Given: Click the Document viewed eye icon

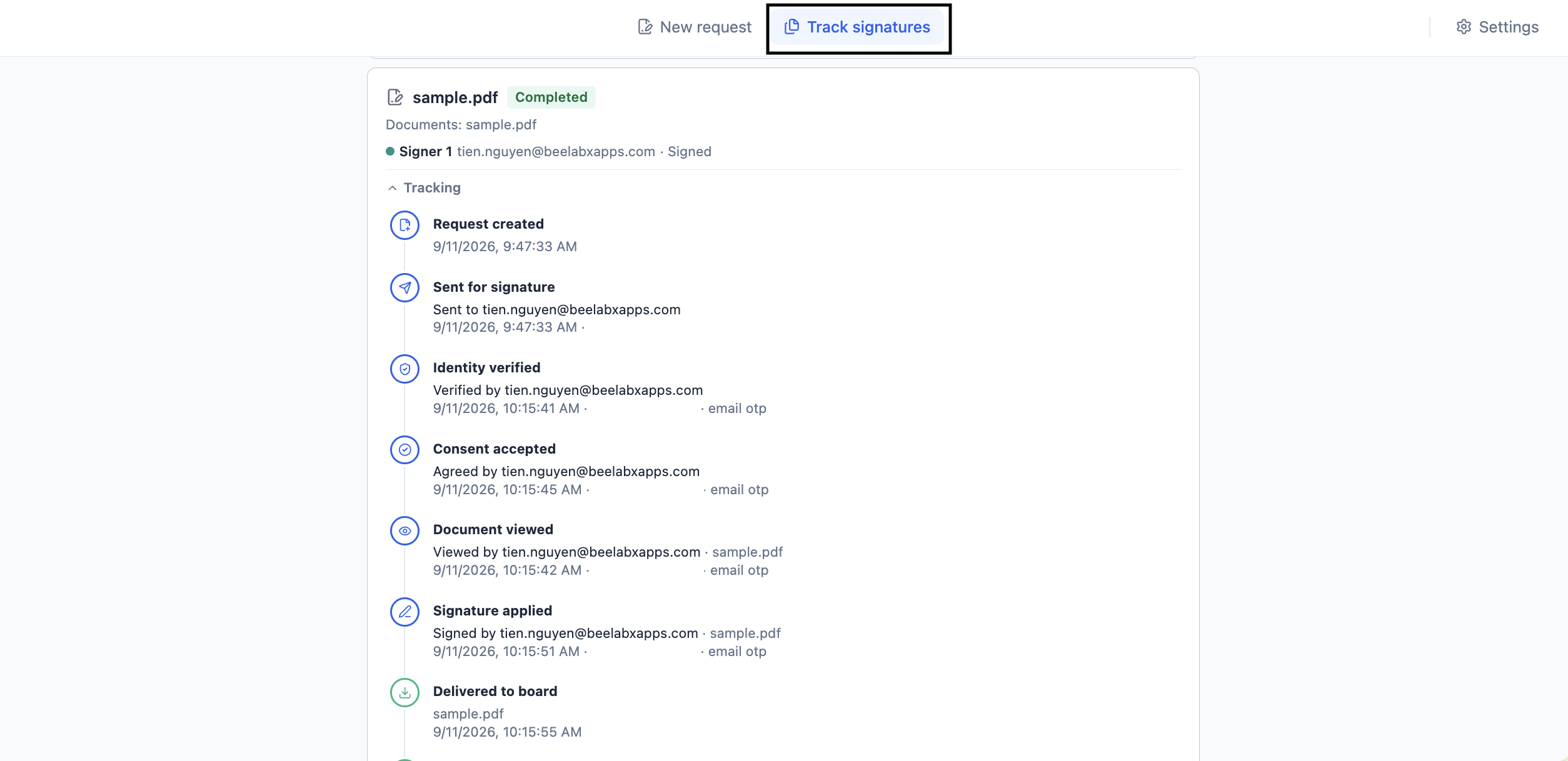Looking at the screenshot, I should coord(405,531).
